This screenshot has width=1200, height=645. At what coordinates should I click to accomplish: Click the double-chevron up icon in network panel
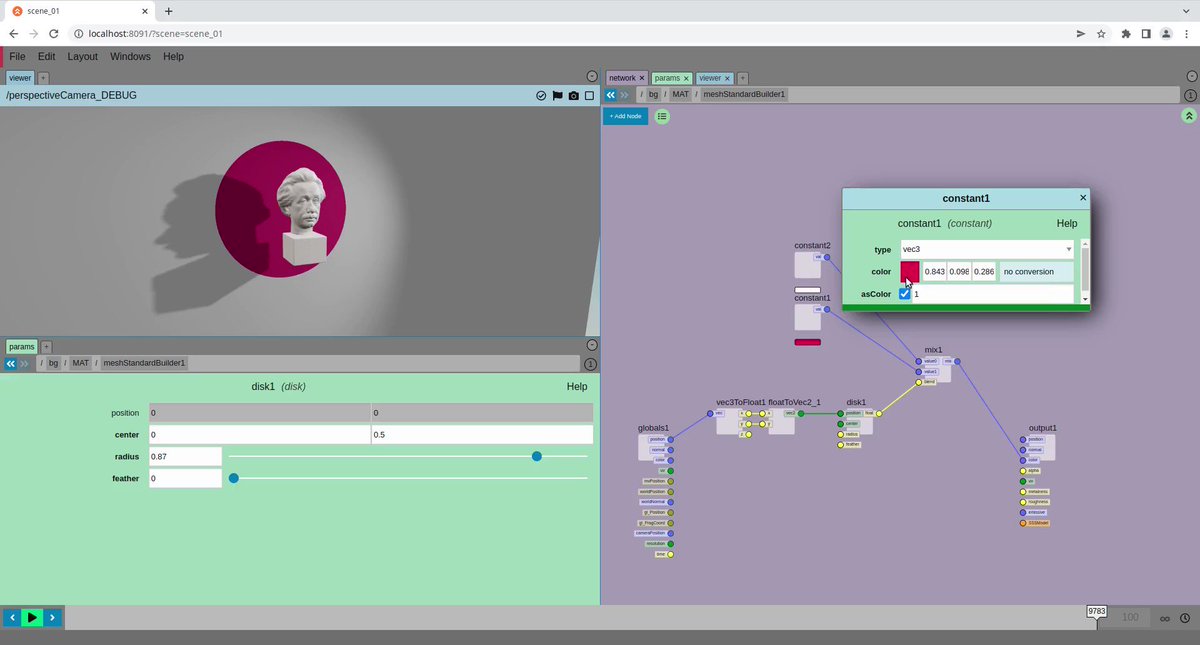1189,116
